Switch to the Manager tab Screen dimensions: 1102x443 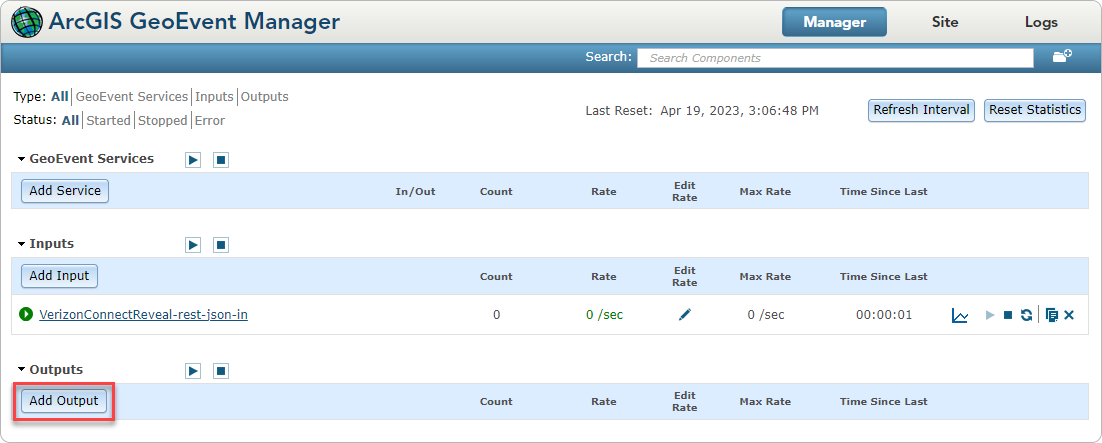[834, 22]
